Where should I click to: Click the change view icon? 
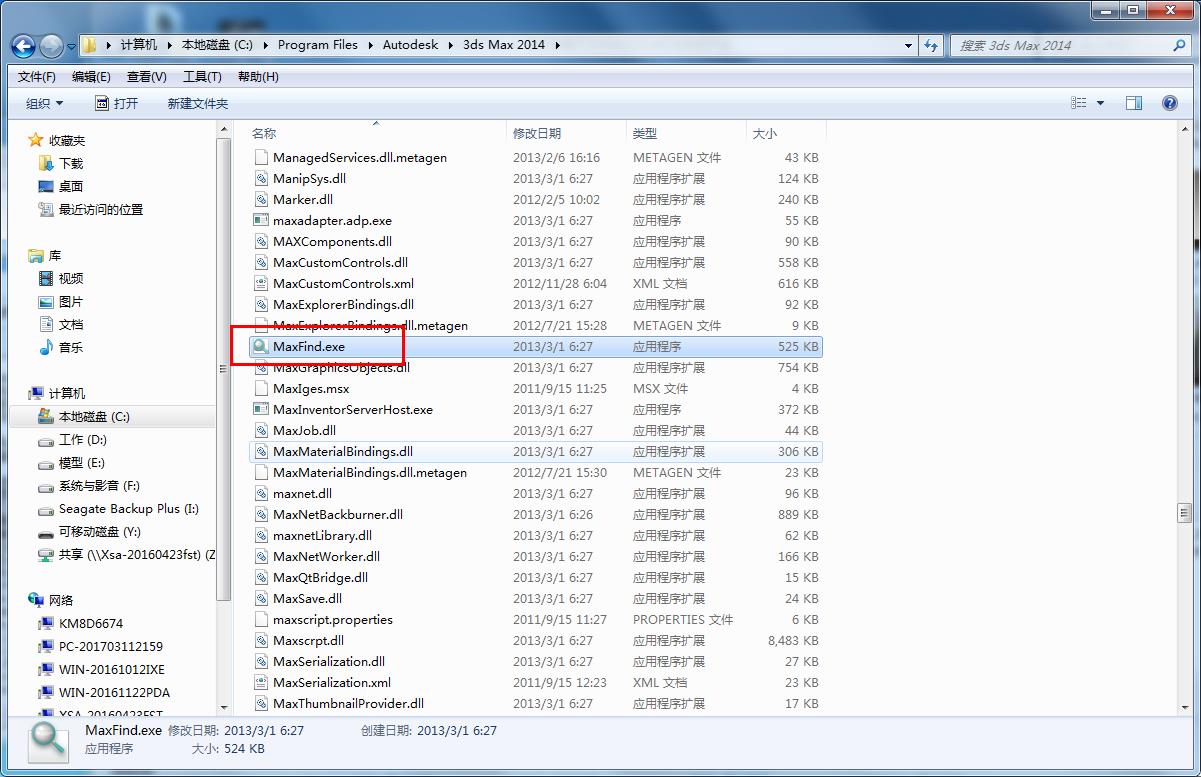(x=1079, y=103)
